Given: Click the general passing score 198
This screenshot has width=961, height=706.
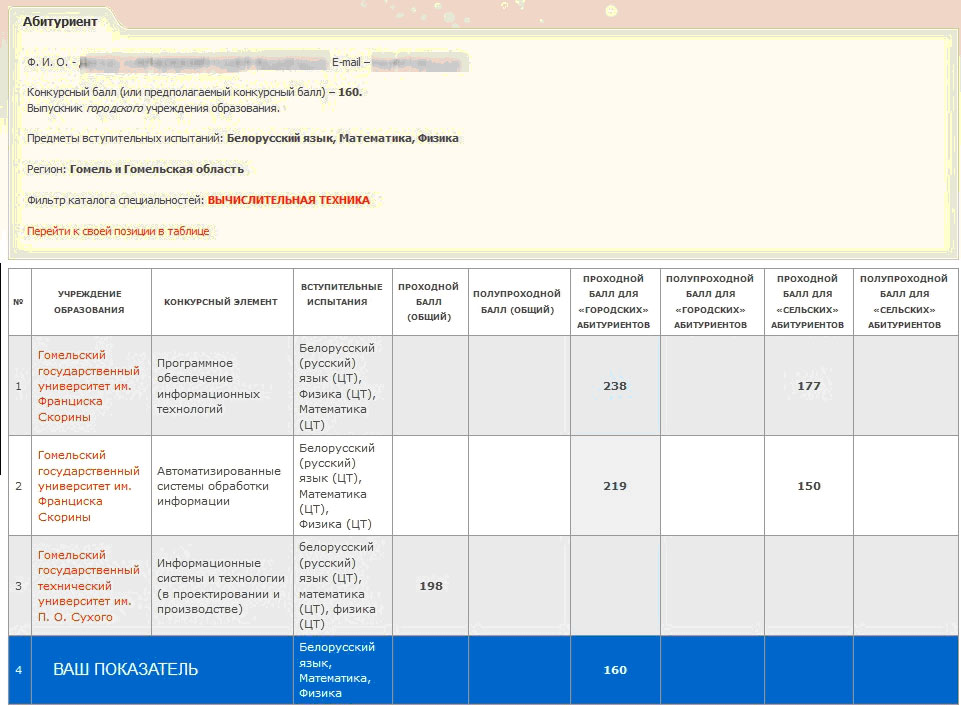Looking at the screenshot, I should click(x=430, y=585).
